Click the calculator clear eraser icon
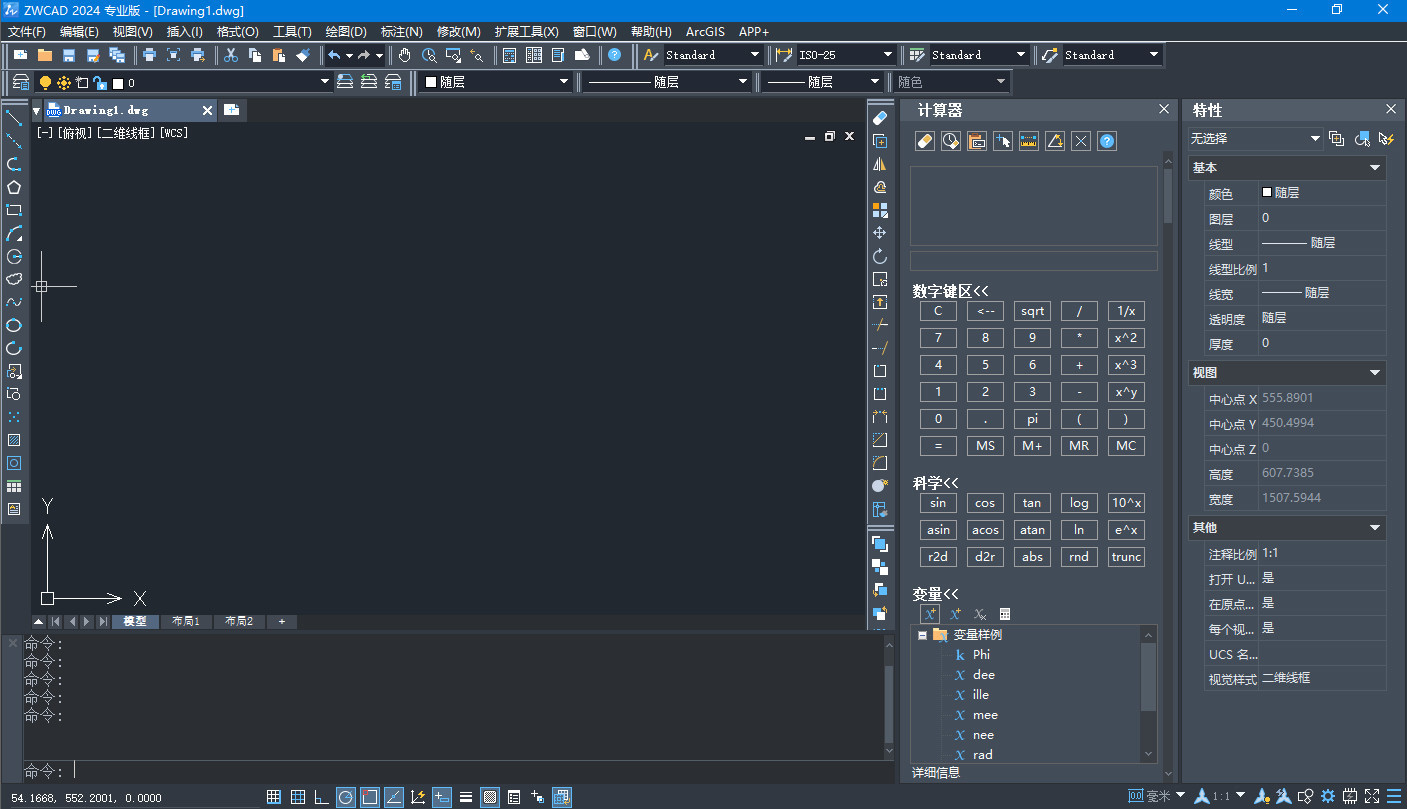 [x=924, y=141]
